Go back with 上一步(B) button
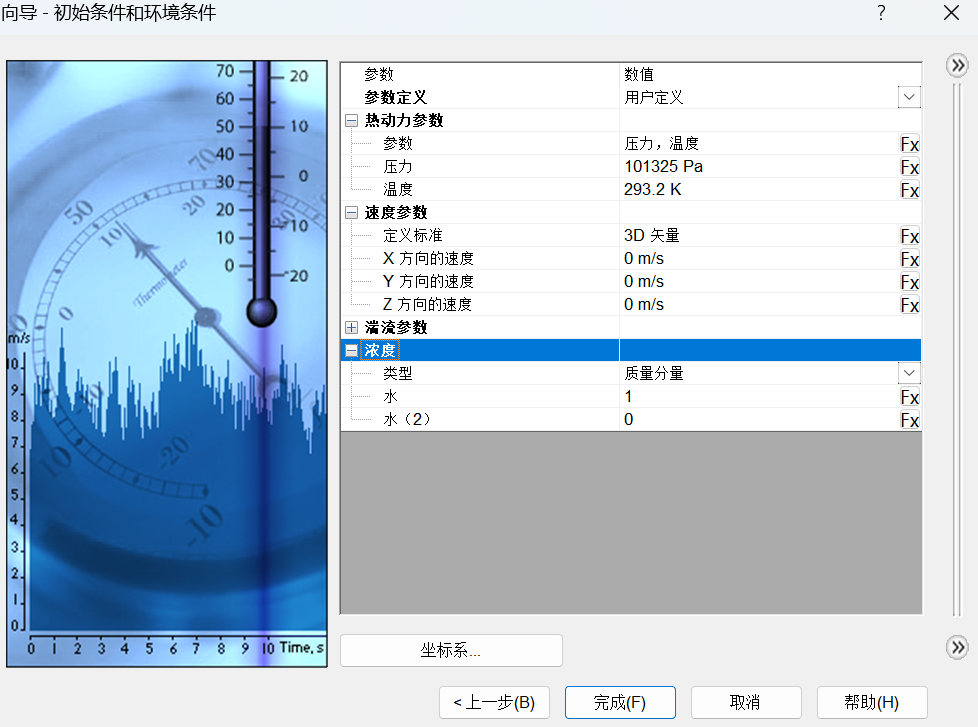This screenshot has height=727, width=978. [x=494, y=702]
